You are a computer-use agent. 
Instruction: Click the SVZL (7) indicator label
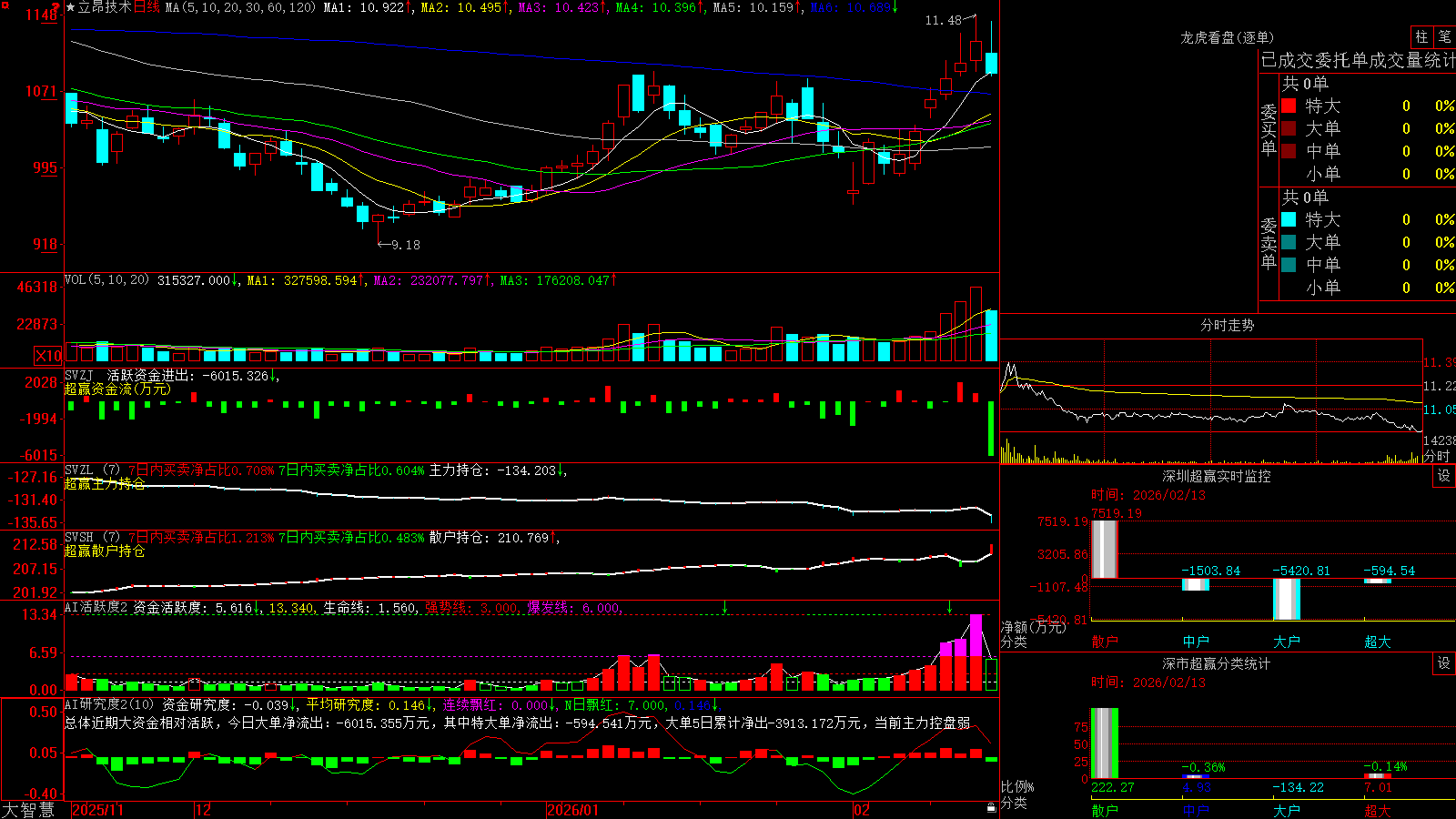pos(92,470)
